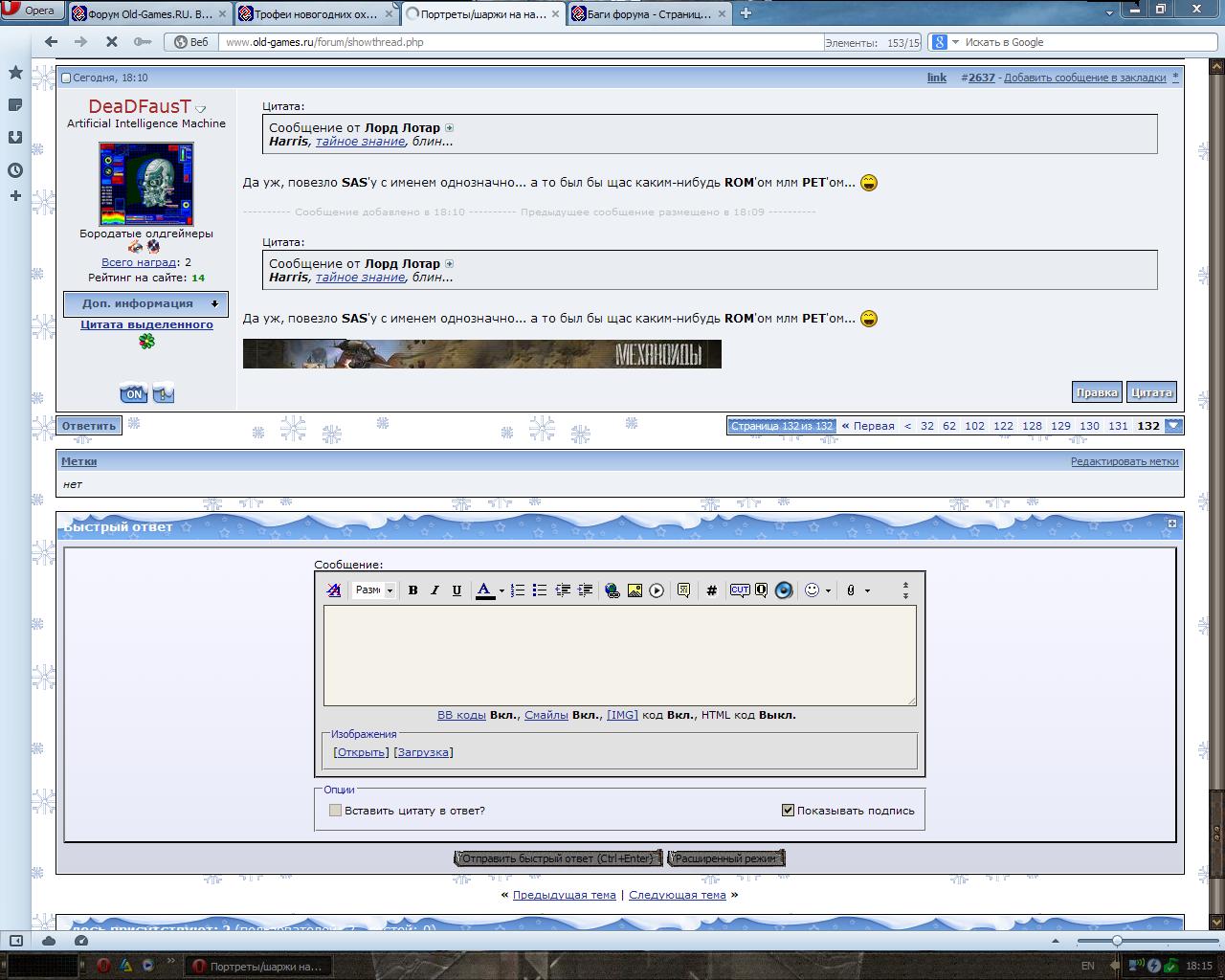Click the underline formatting icon
The height and width of the screenshot is (980, 1225).
coord(457,590)
